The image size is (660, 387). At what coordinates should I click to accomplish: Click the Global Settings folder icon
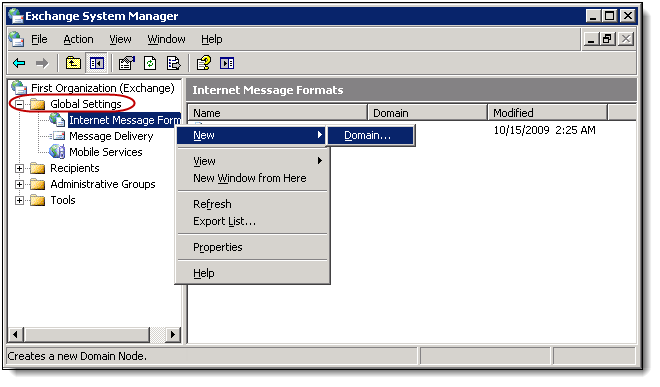[x=38, y=104]
